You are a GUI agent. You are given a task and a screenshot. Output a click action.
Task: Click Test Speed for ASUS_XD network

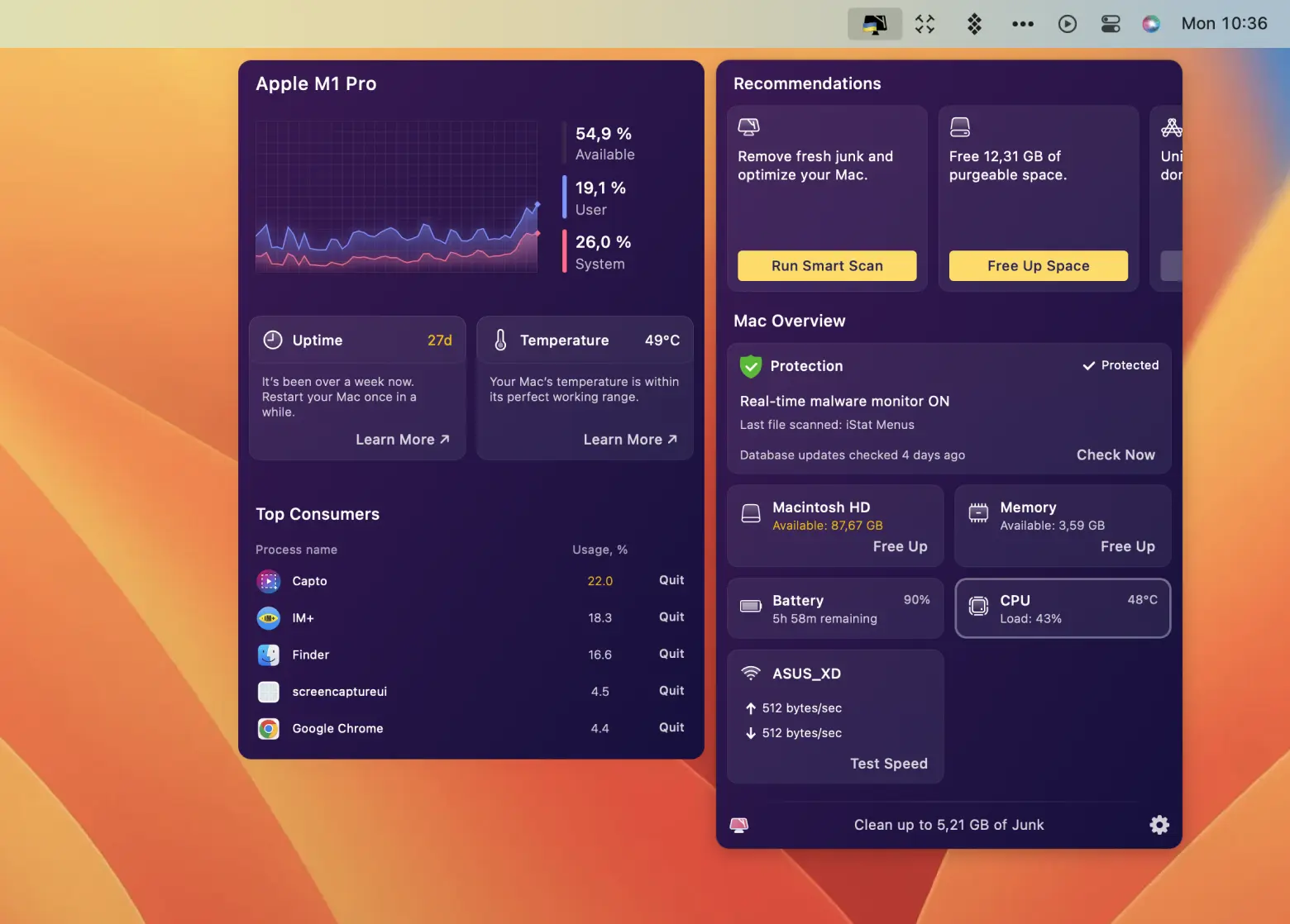[x=888, y=764]
